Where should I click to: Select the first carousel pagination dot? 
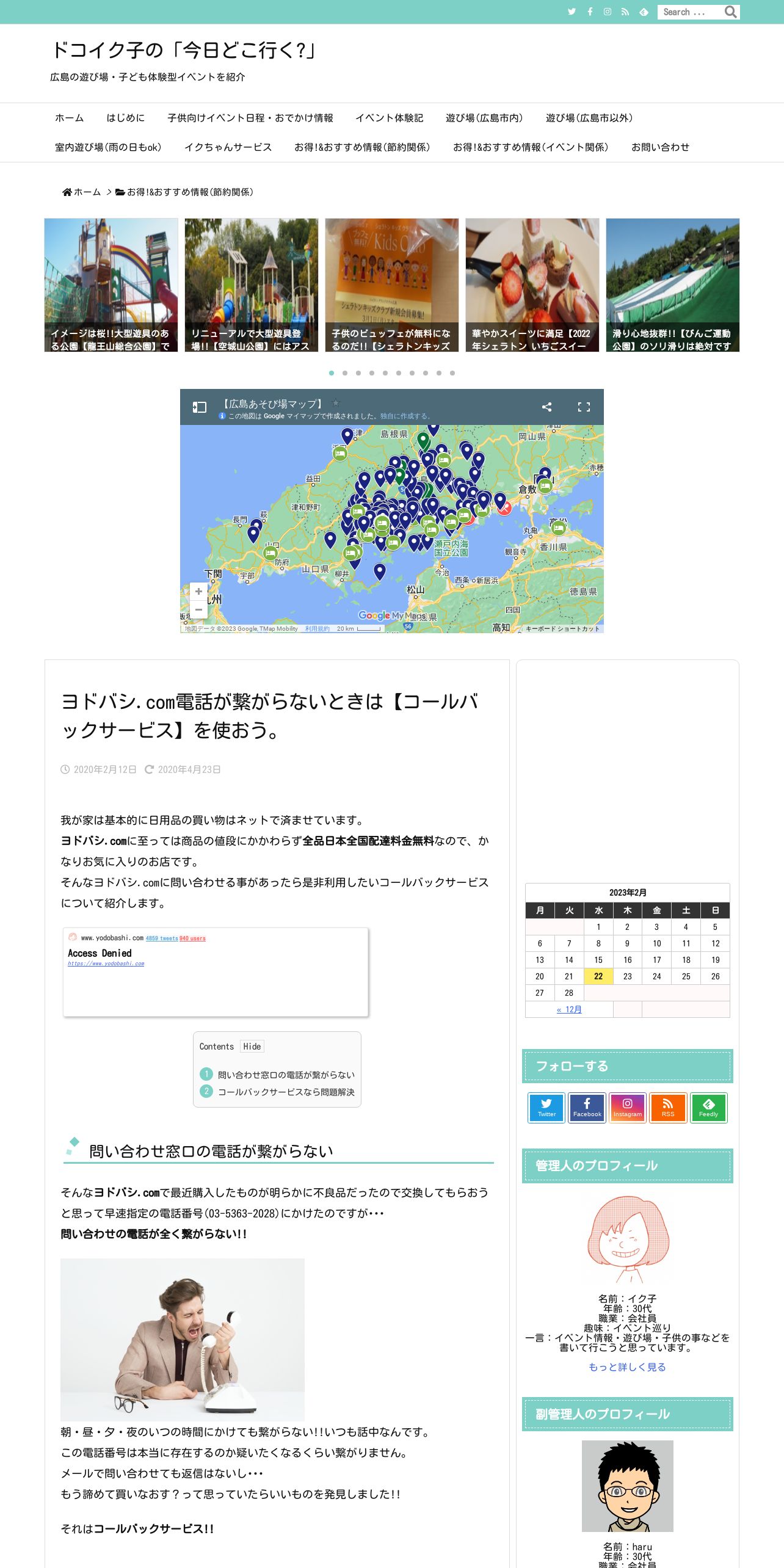click(332, 372)
